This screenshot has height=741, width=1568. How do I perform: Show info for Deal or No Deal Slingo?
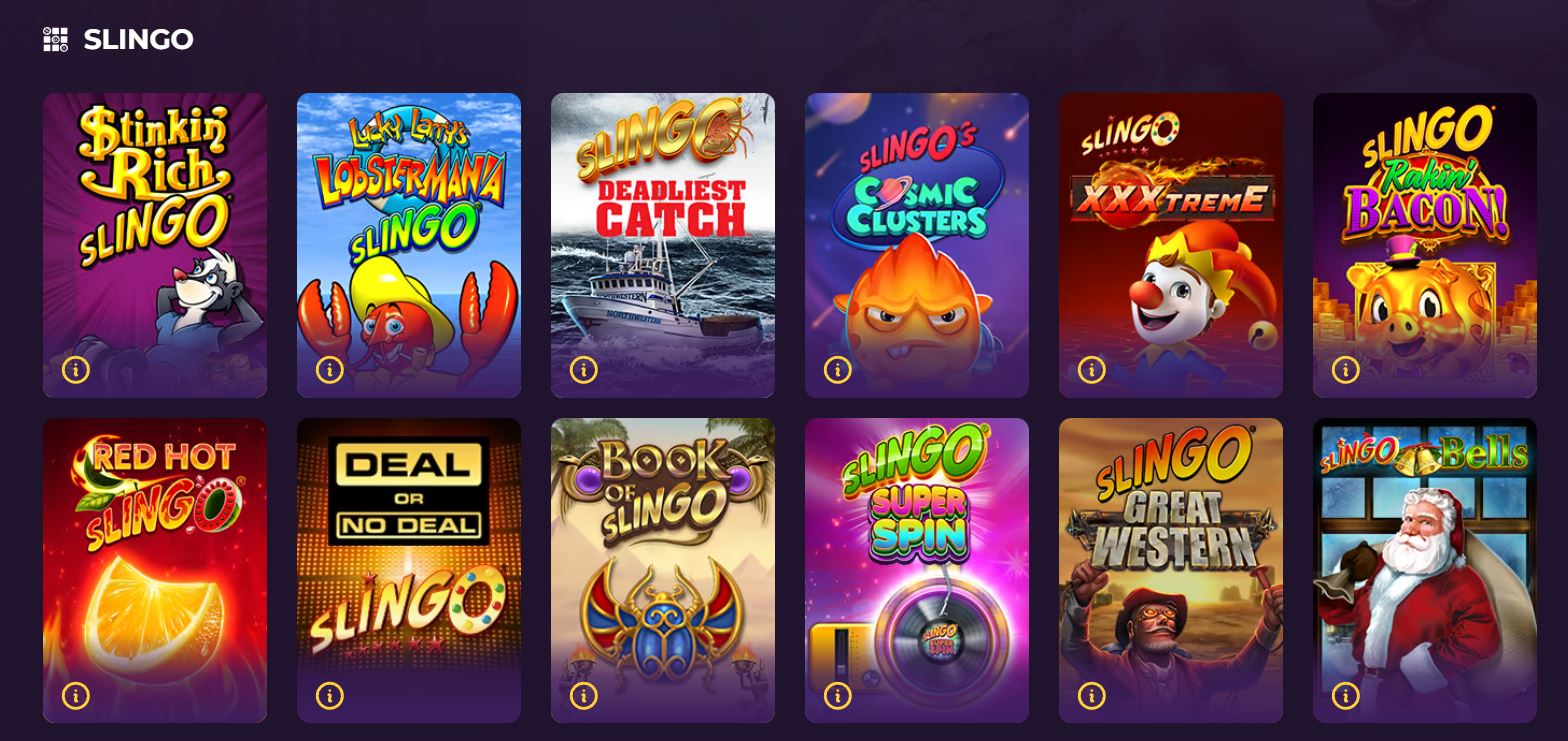[x=329, y=695]
